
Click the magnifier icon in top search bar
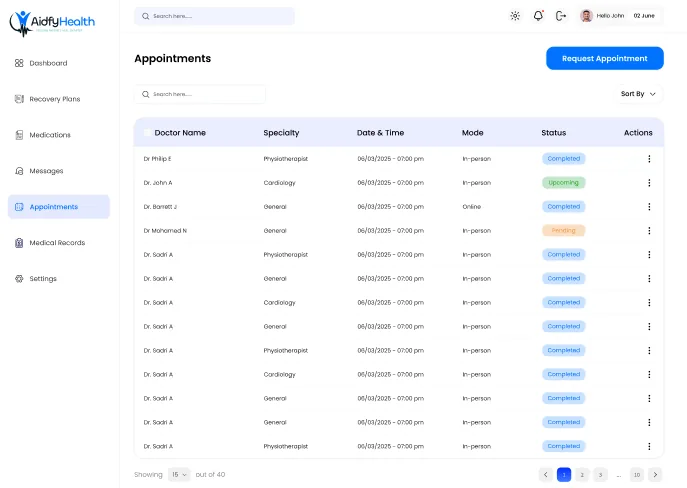[145, 16]
